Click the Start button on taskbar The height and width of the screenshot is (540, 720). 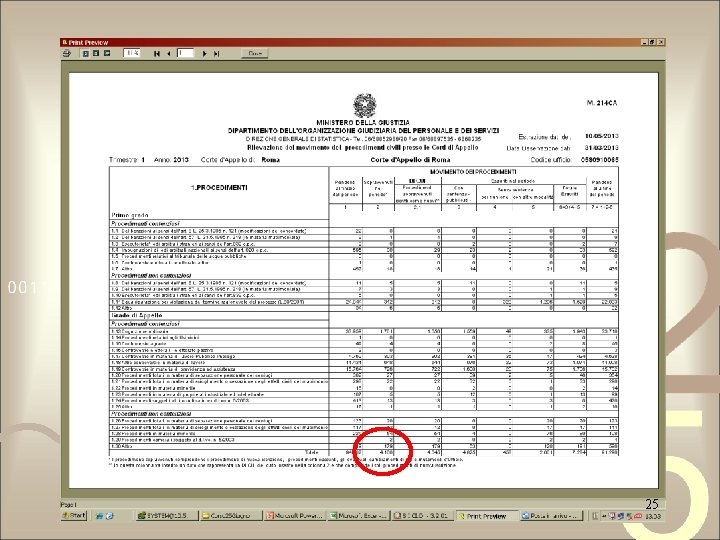(x=74, y=516)
